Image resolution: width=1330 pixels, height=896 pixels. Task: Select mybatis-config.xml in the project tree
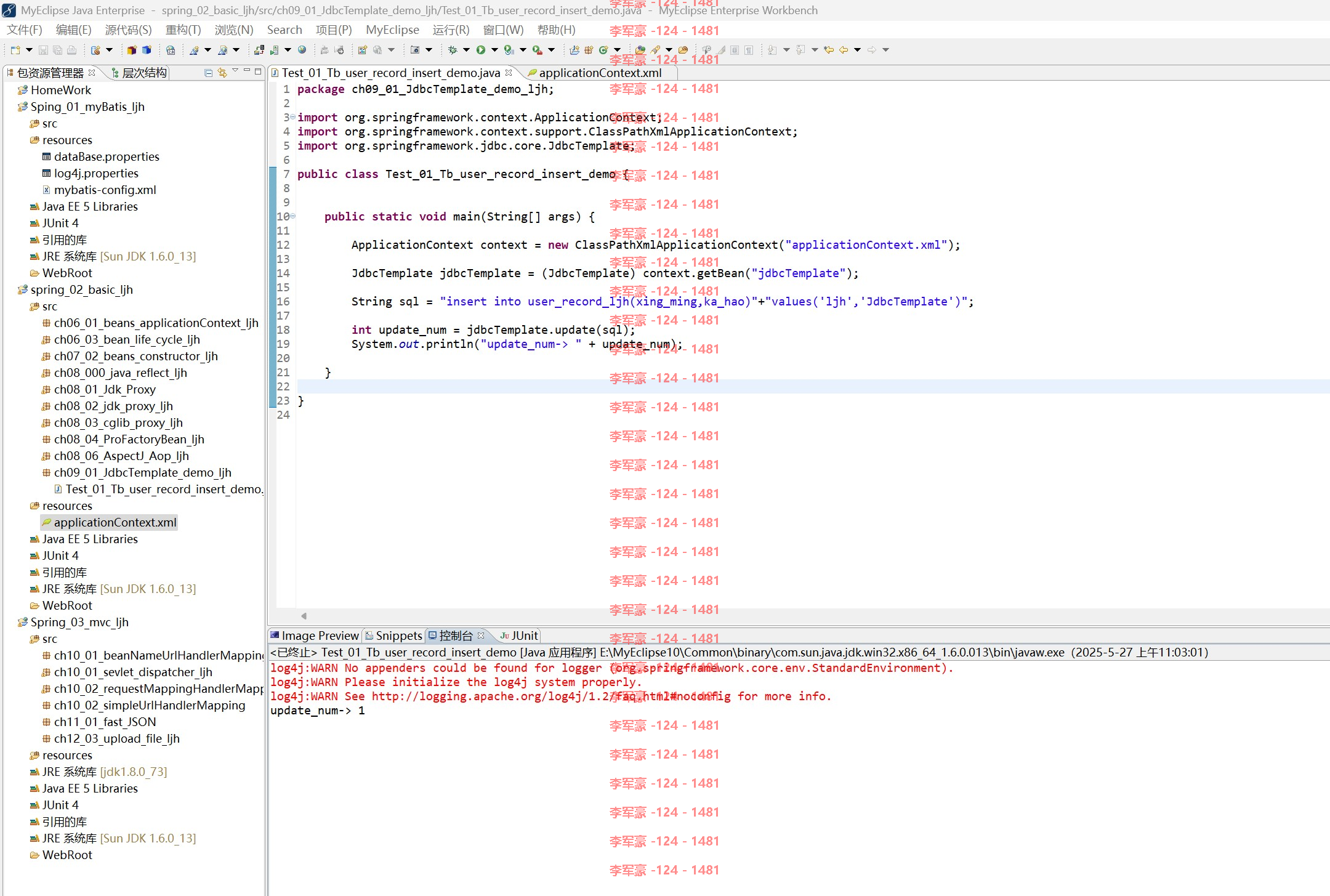pos(99,190)
